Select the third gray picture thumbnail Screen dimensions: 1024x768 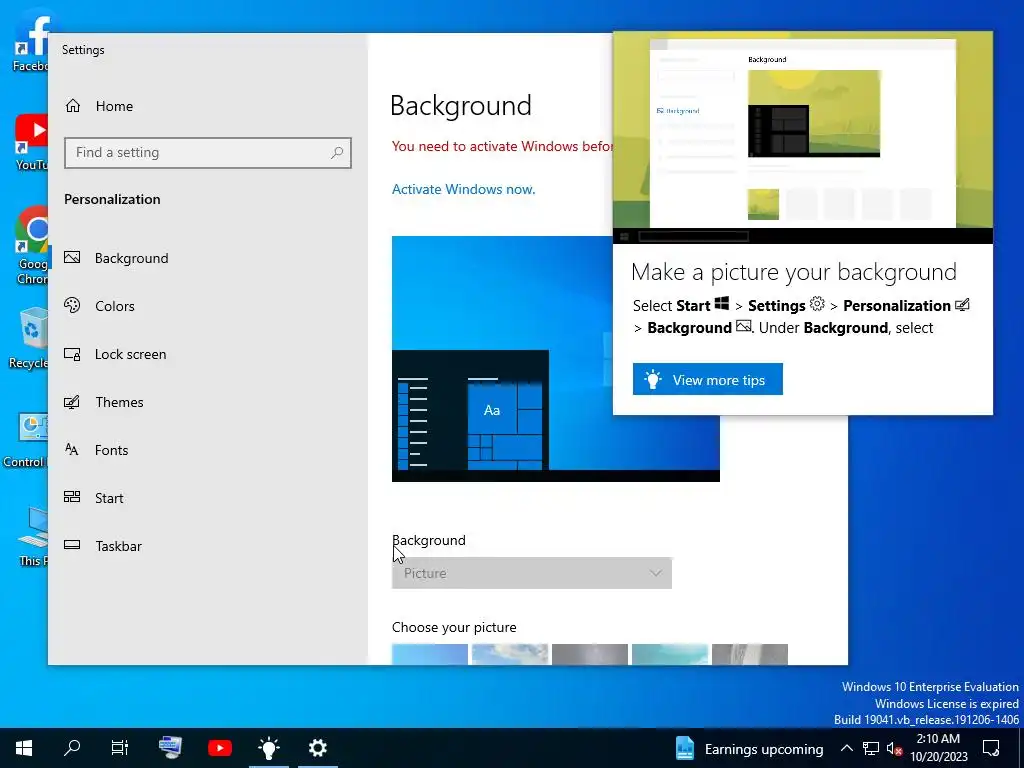tap(590, 654)
